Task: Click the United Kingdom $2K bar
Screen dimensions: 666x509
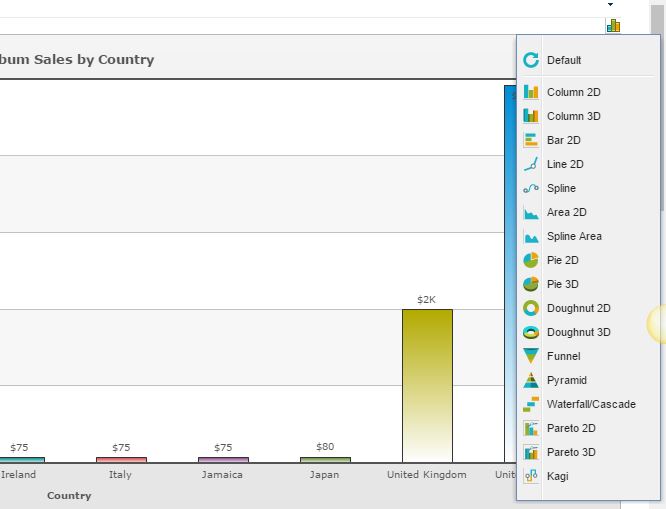Action: point(427,385)
